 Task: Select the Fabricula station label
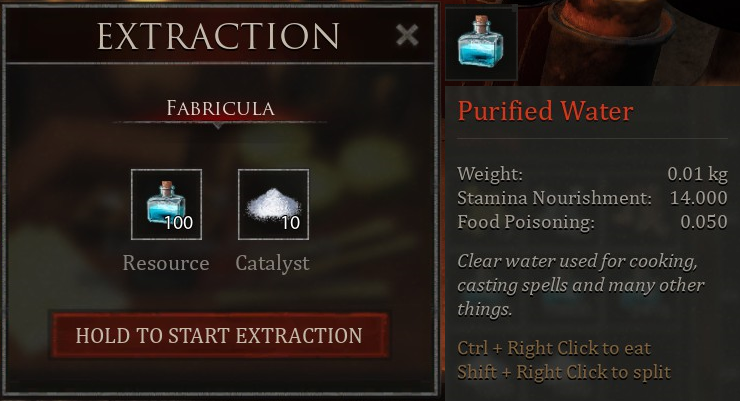[x=220, y=108]
